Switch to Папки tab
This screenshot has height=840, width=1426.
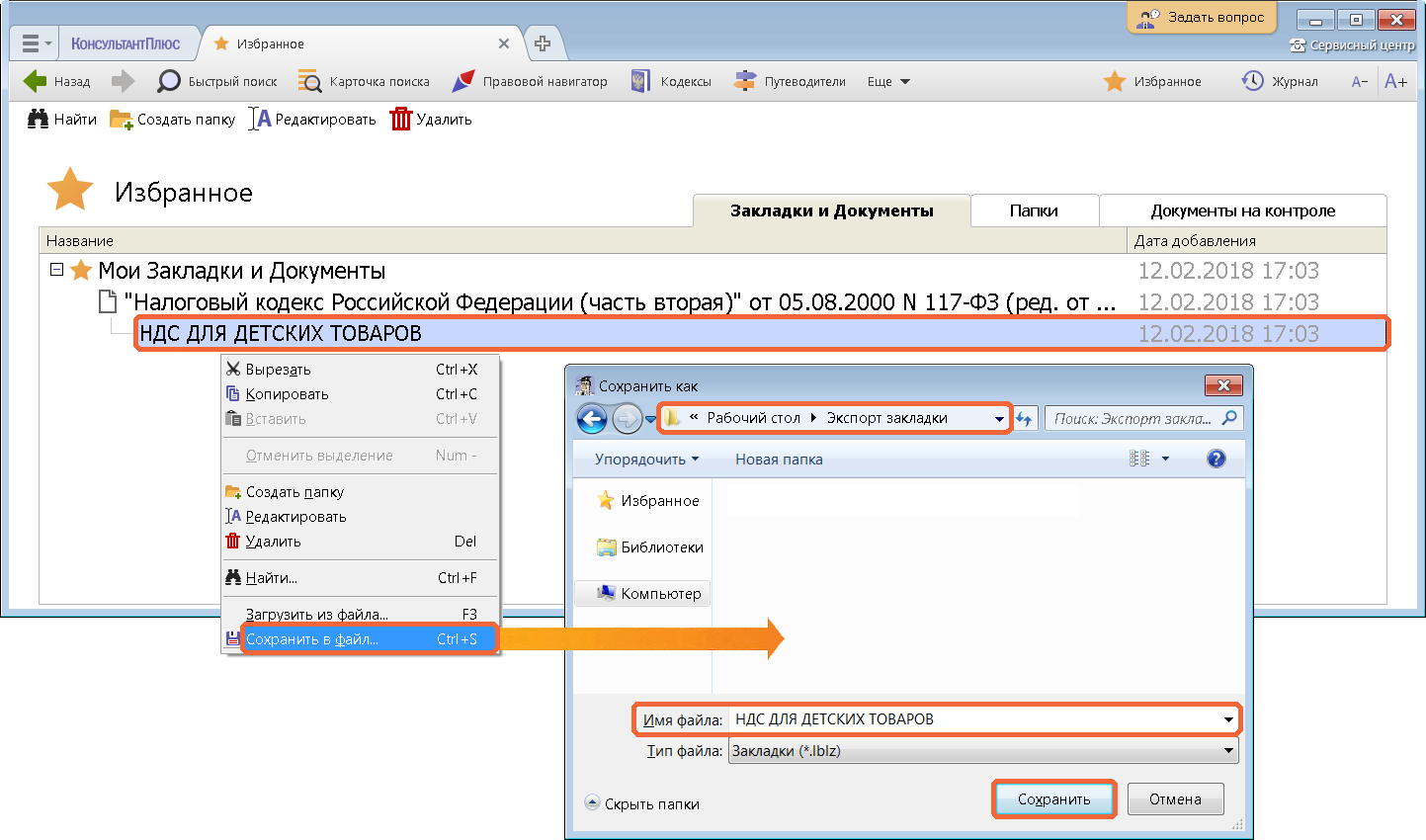[x=1034, y=210]
